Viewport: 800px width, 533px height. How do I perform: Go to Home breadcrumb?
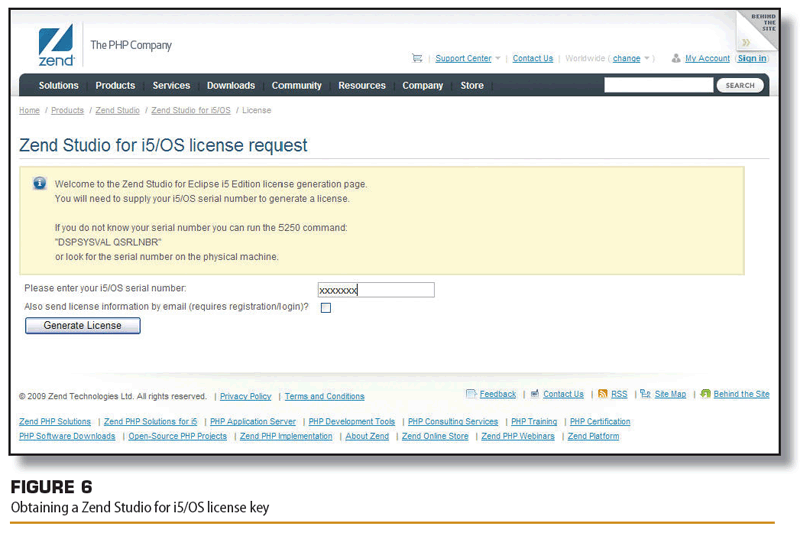pos(29,110)
